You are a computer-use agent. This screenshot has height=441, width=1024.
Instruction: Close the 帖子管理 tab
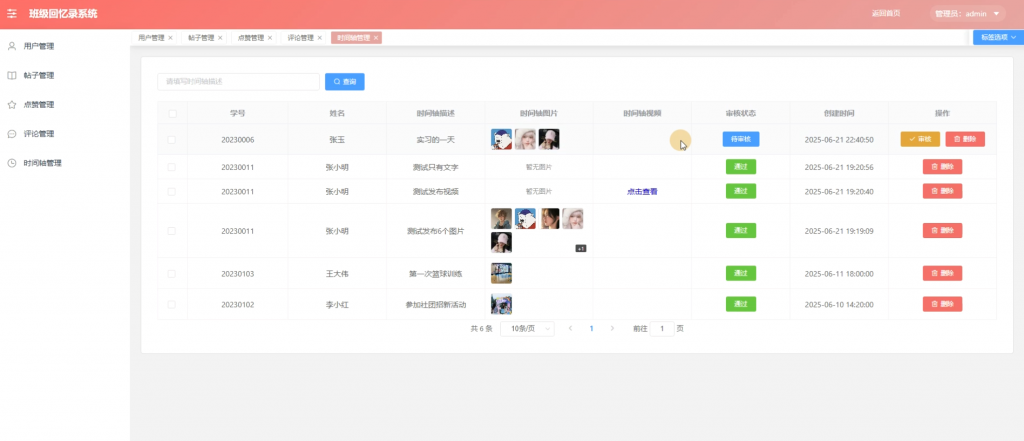click(220, 38)
